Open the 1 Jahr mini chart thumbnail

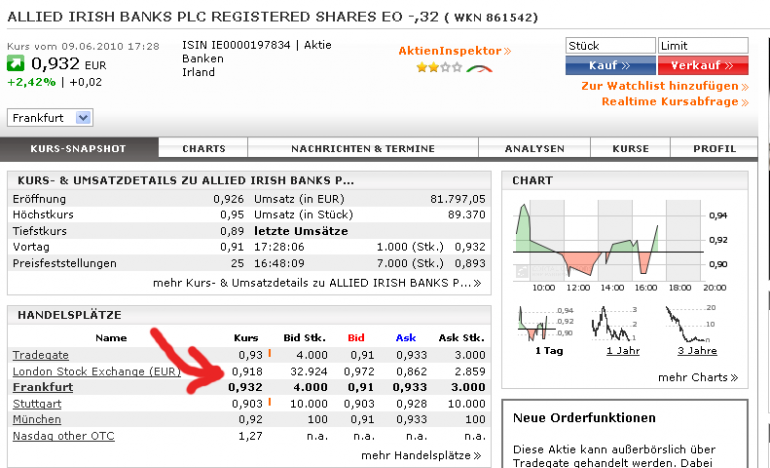point(613,324)
